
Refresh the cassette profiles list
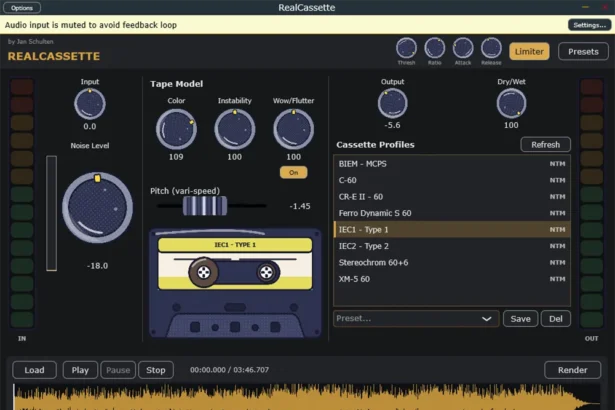[545, 144]
